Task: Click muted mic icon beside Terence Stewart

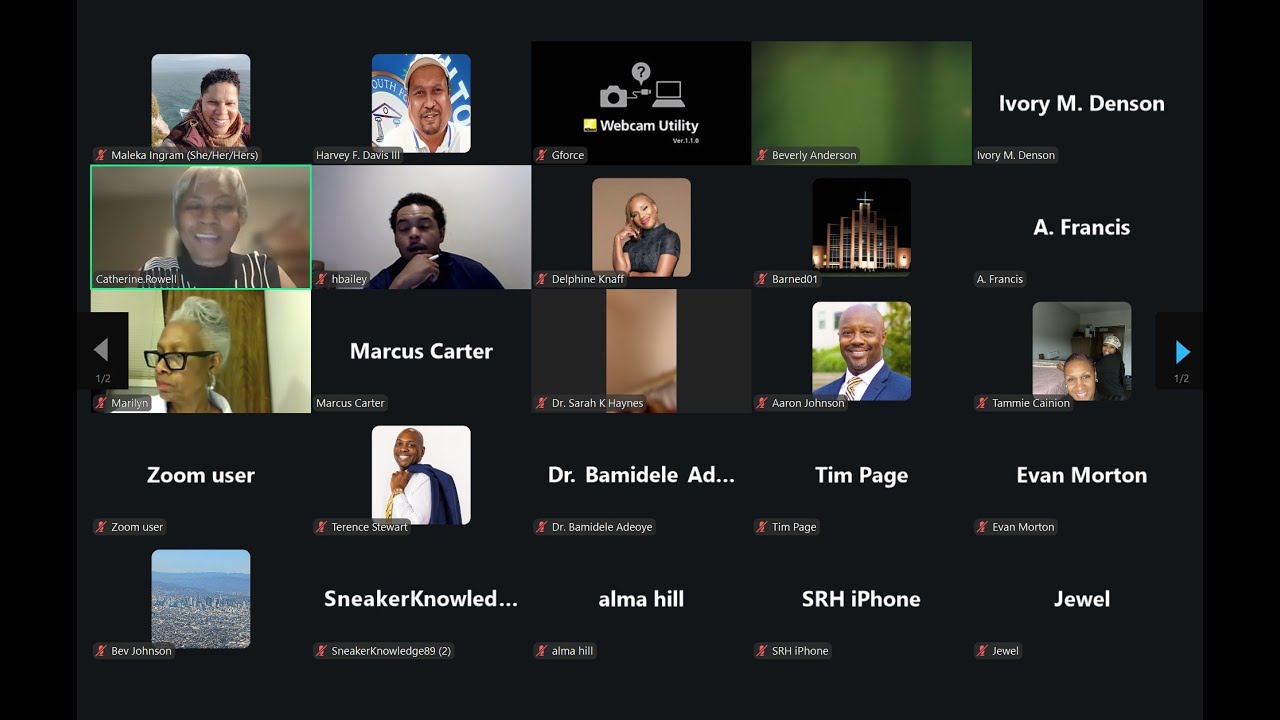Action: 322,527
